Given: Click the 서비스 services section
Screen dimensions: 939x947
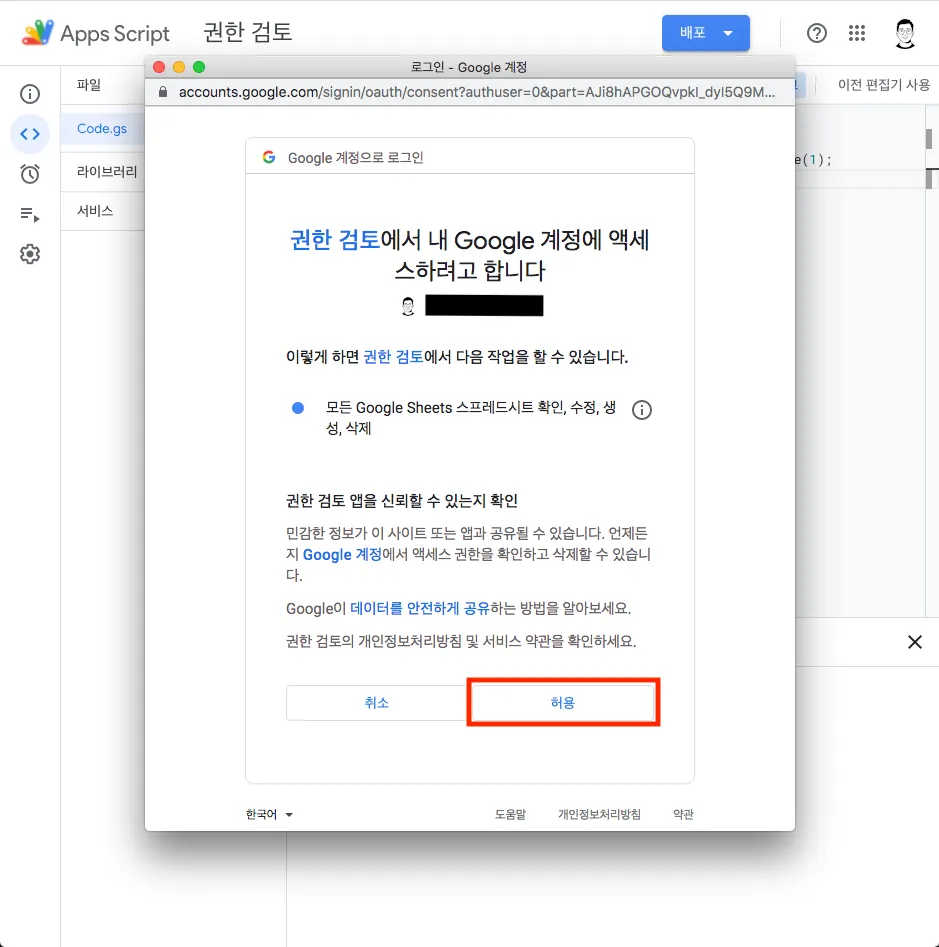Looking at the screenshot, I should [x=95, y=211].
